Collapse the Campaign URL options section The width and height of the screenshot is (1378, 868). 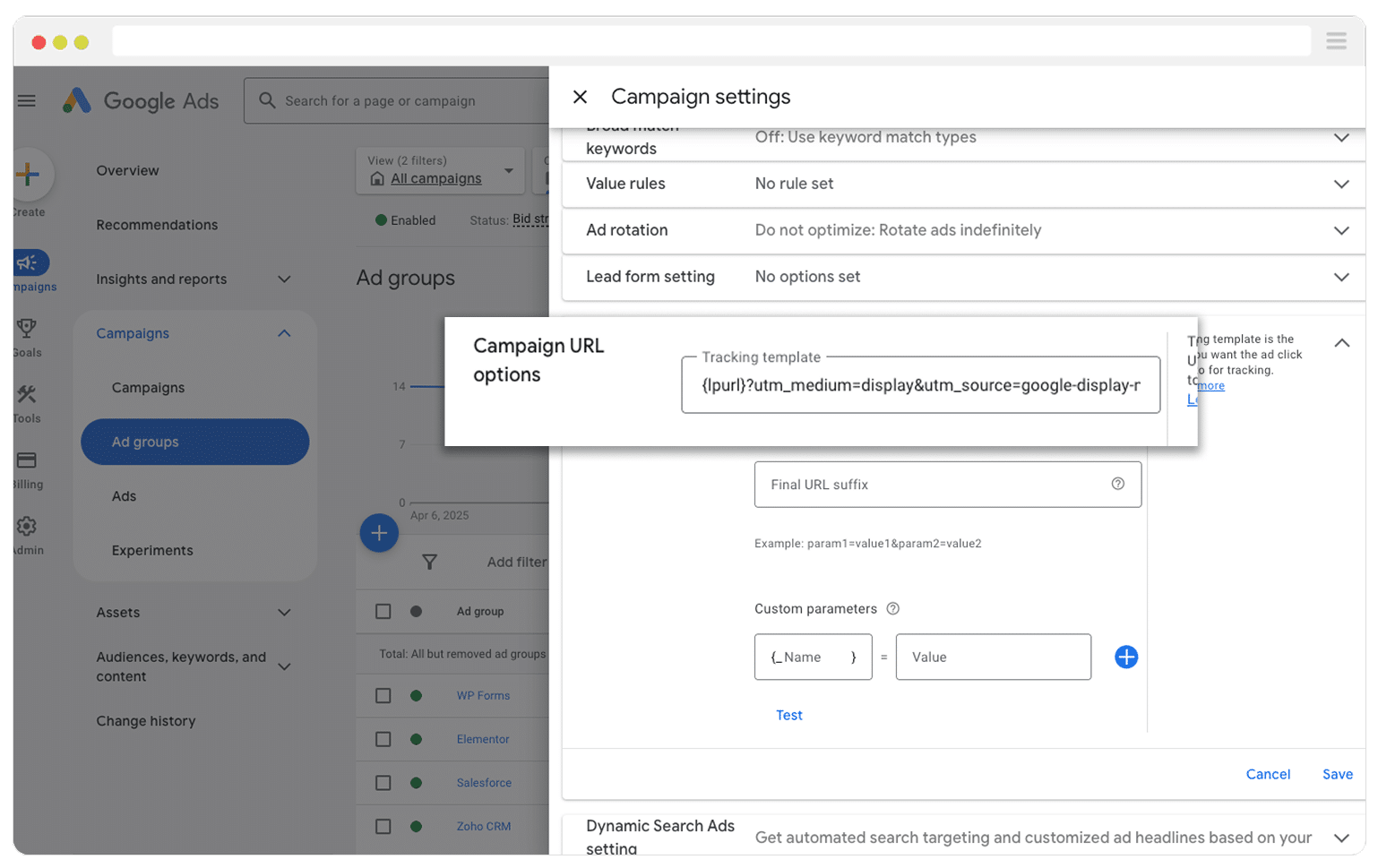[x=1341, y=343]
